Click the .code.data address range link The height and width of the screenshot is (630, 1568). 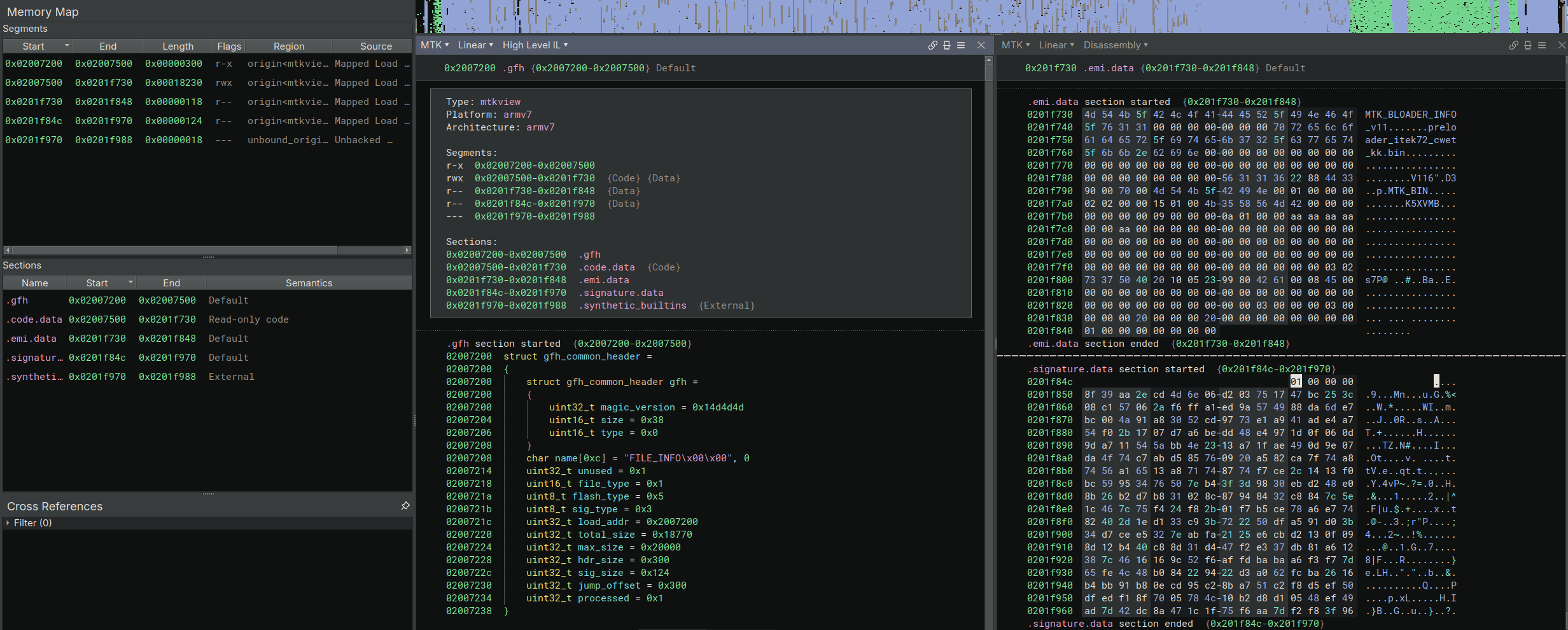point(505,267)
